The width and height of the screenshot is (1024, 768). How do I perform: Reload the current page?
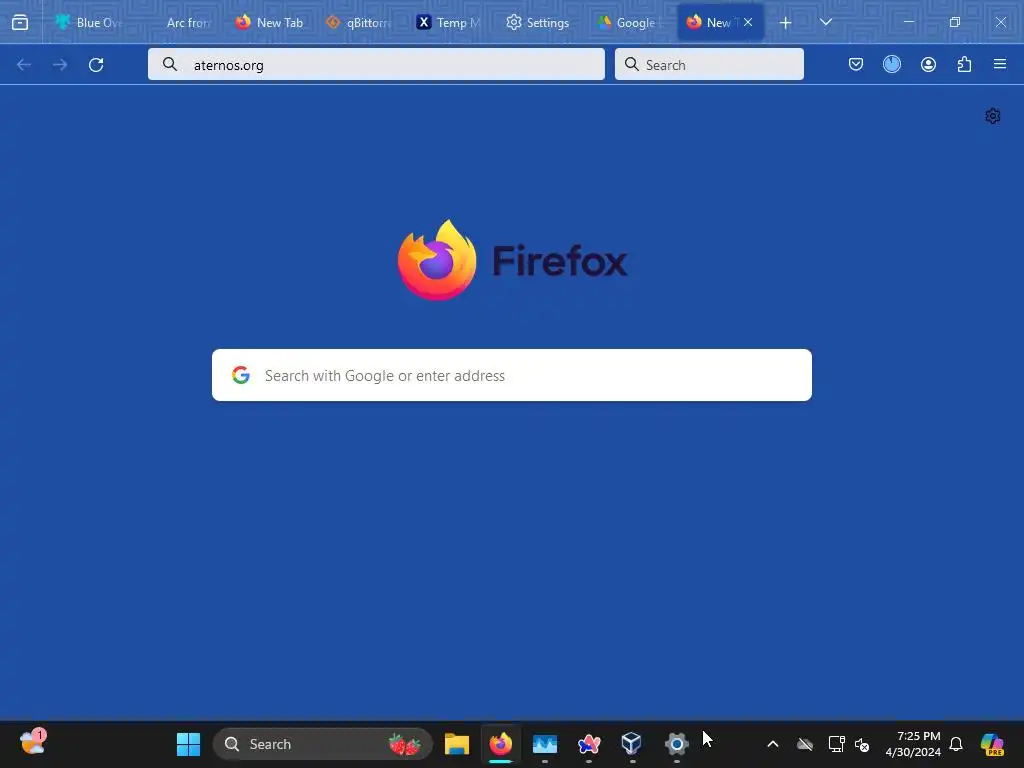click(96, 65)
